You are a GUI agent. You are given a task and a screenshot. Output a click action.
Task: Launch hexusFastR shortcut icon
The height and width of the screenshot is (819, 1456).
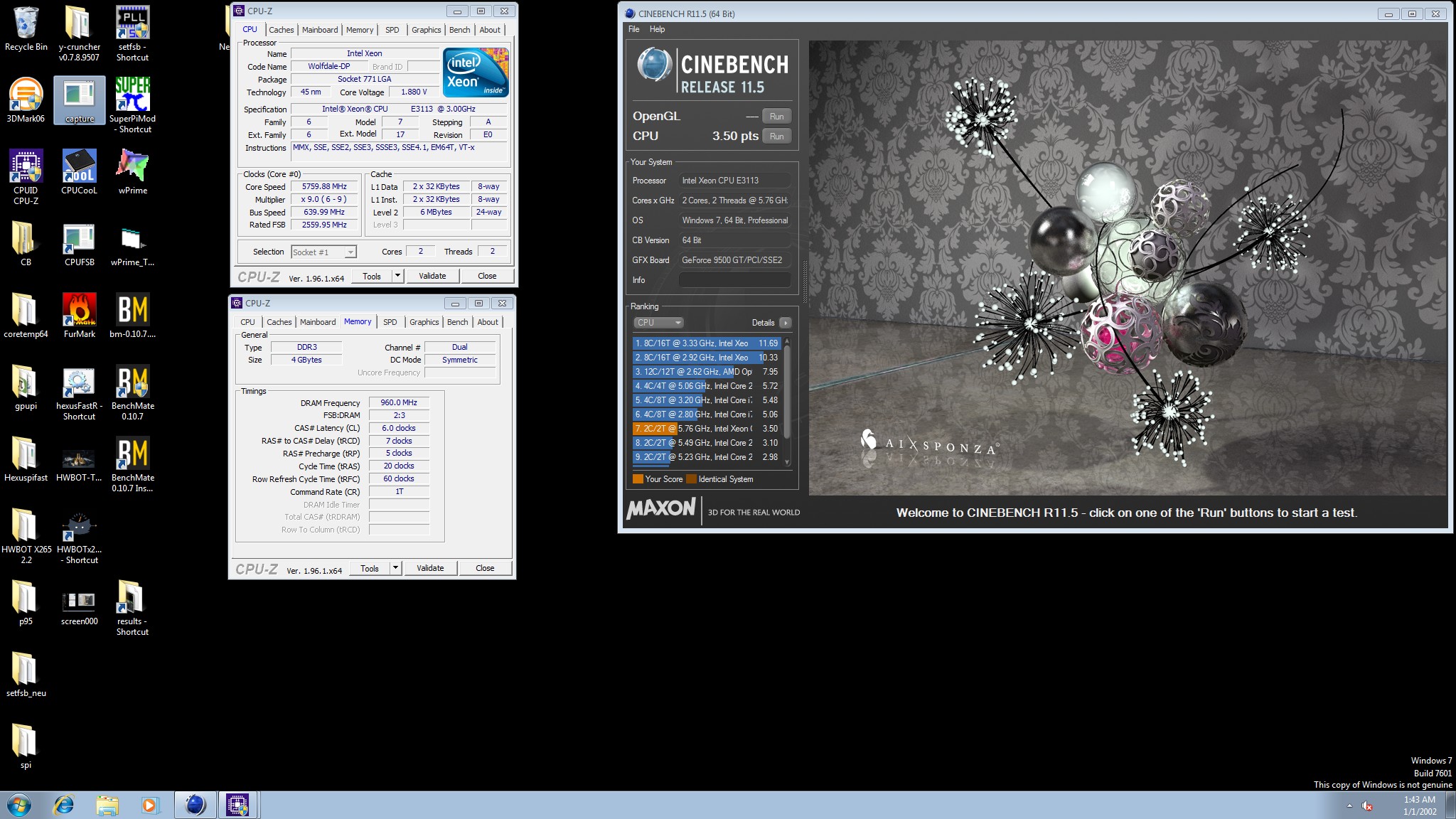point(79,392)
